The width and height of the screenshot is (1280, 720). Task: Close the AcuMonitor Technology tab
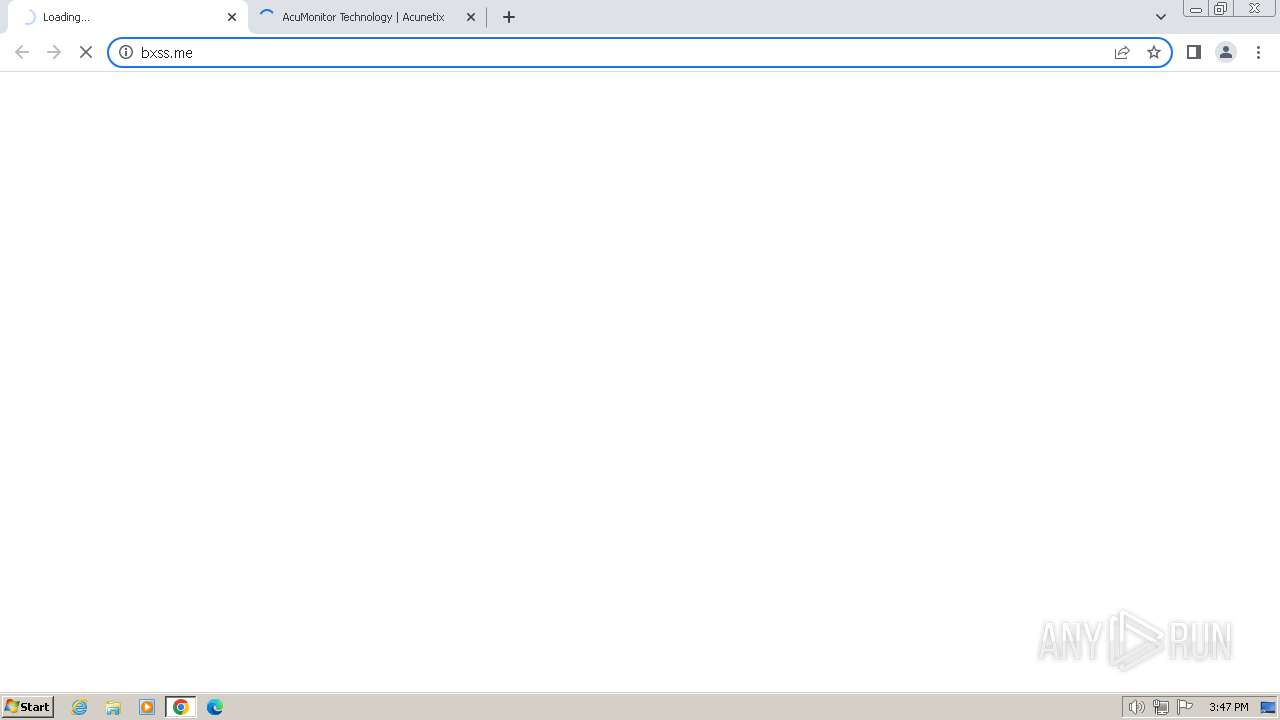tap(471, 17)
